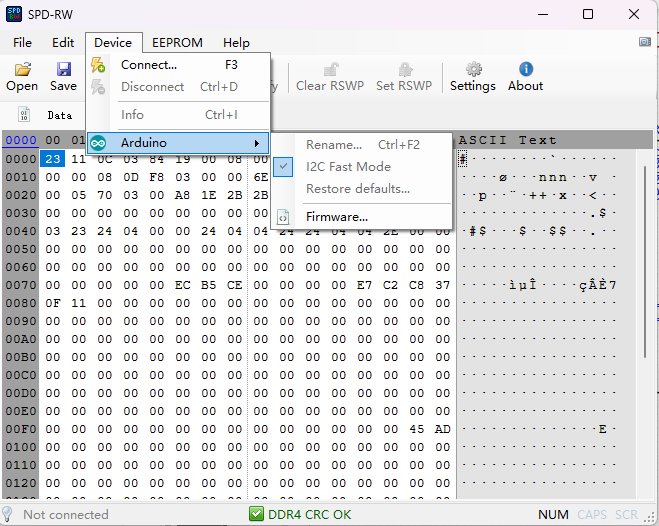This screenshot has width=659, height=526.
Task: Select byte F8 in row 0010
Action: [156, 177]
